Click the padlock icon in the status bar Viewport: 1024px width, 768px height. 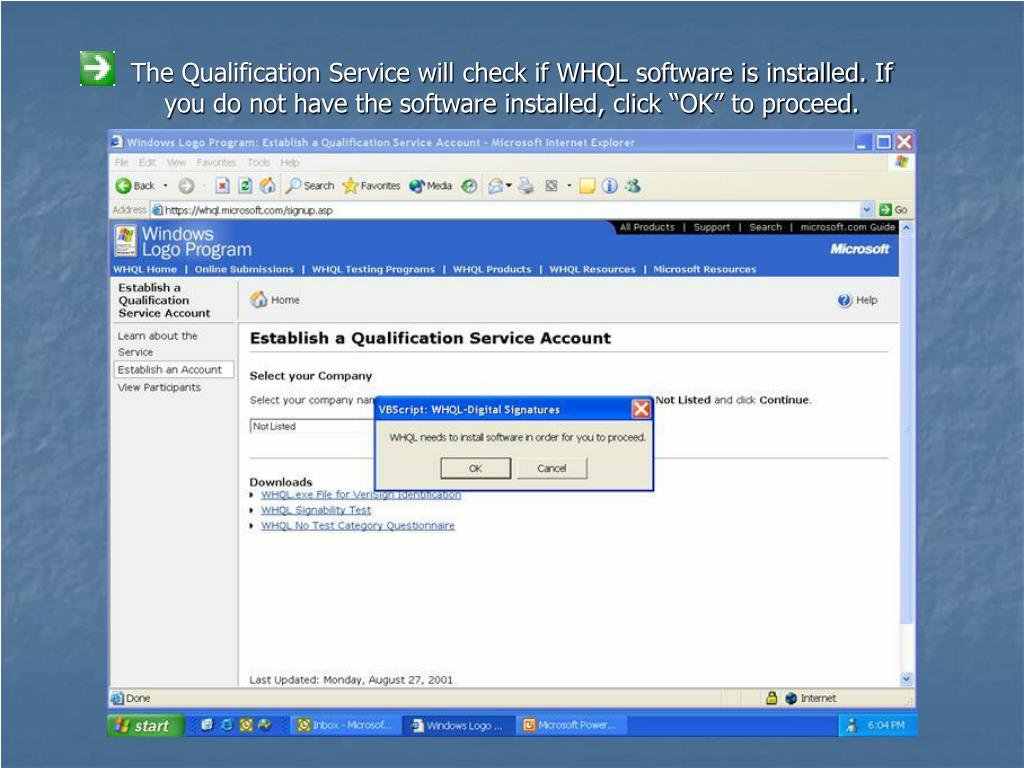click(771, 698)
